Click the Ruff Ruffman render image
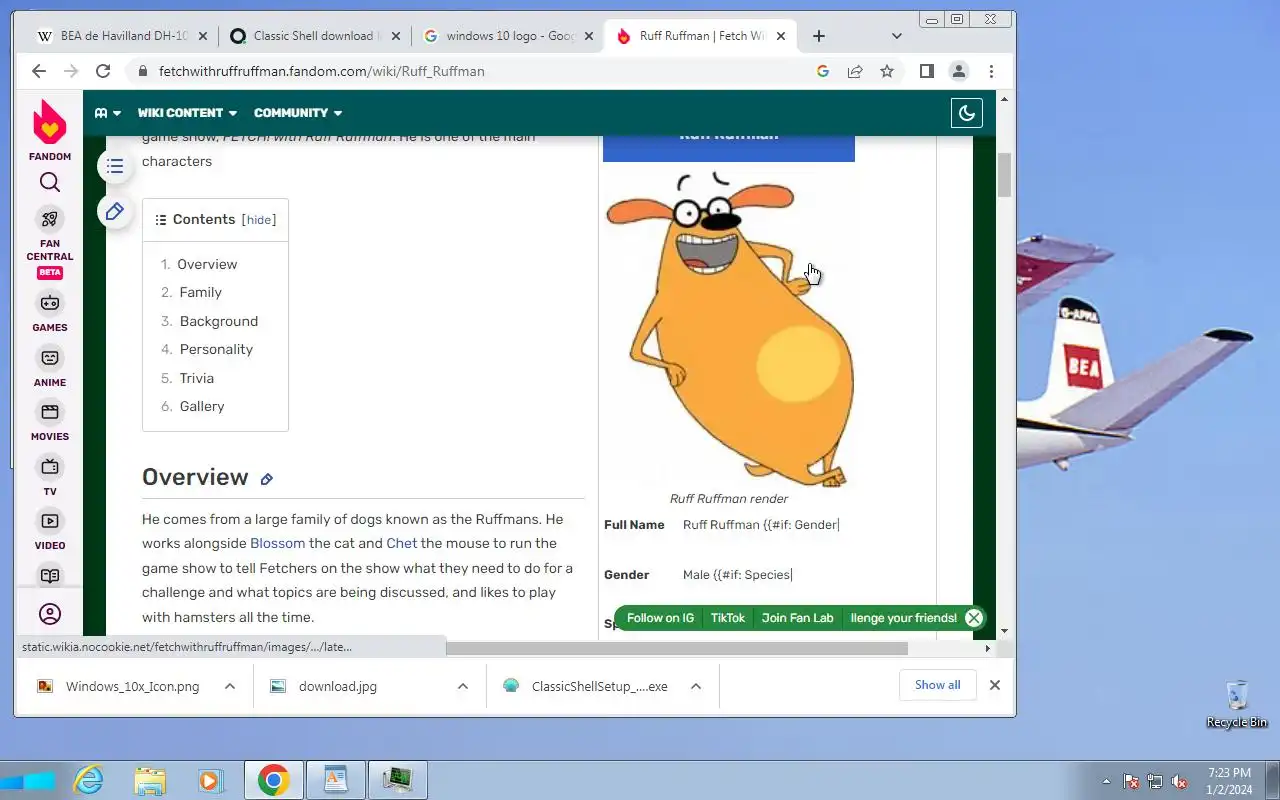 [729, 328]
